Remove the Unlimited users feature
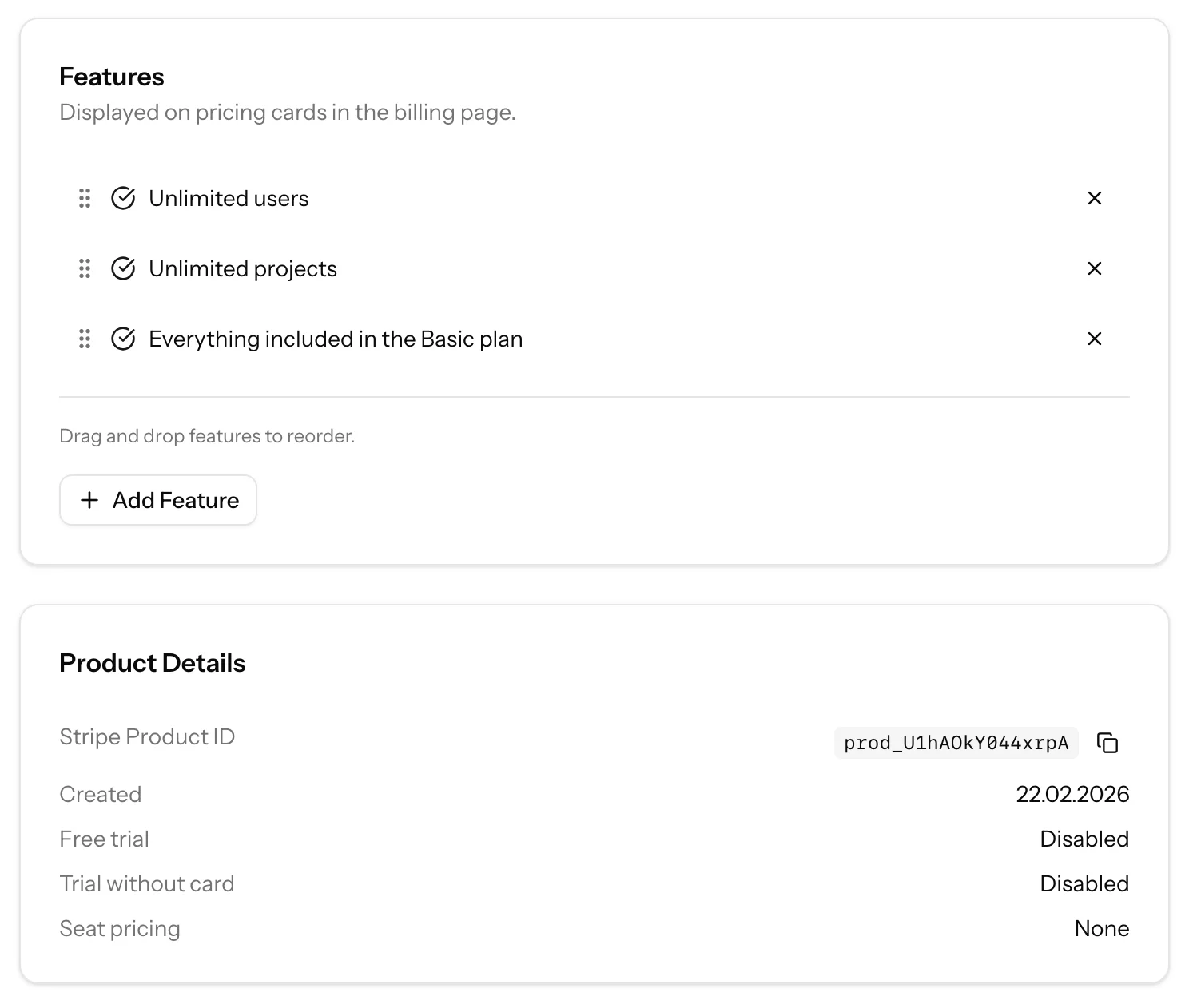The image size is (1189, 1008). click(1094, 198)
